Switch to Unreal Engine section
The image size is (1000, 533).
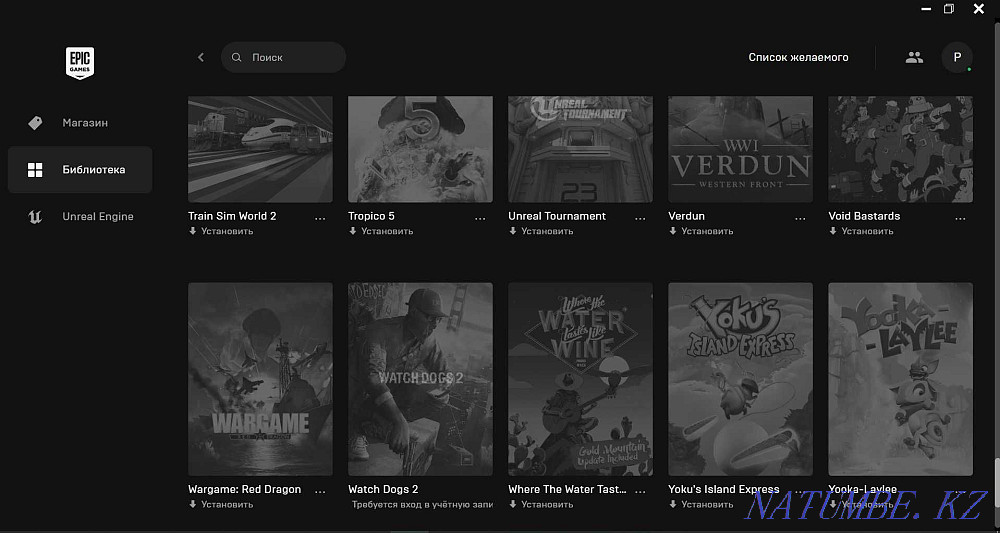tap(97, 217)
